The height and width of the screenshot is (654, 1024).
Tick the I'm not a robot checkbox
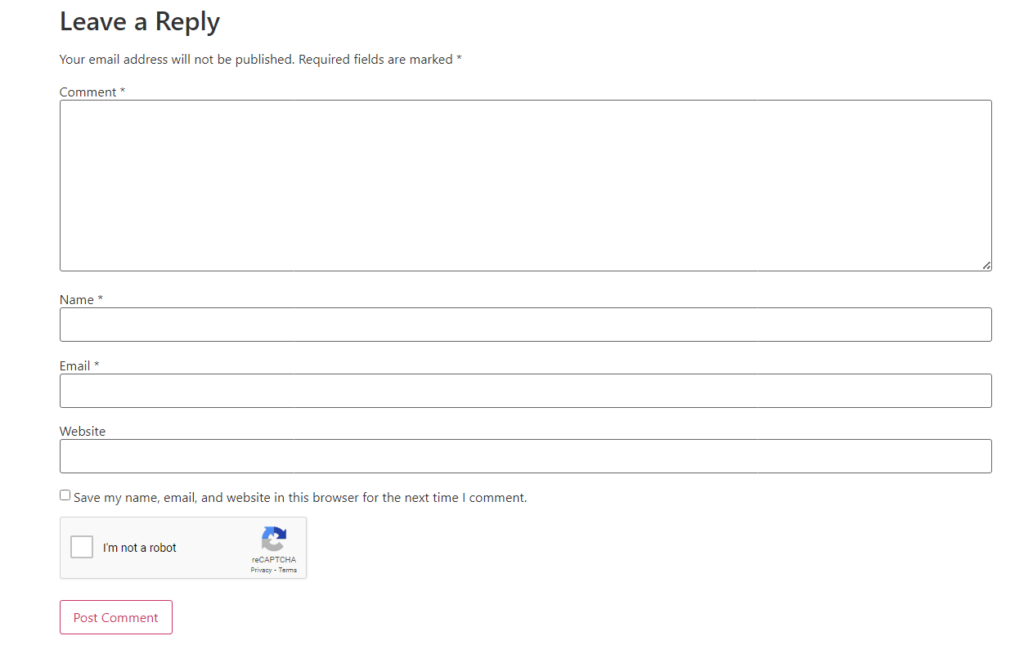pos(82,547)
